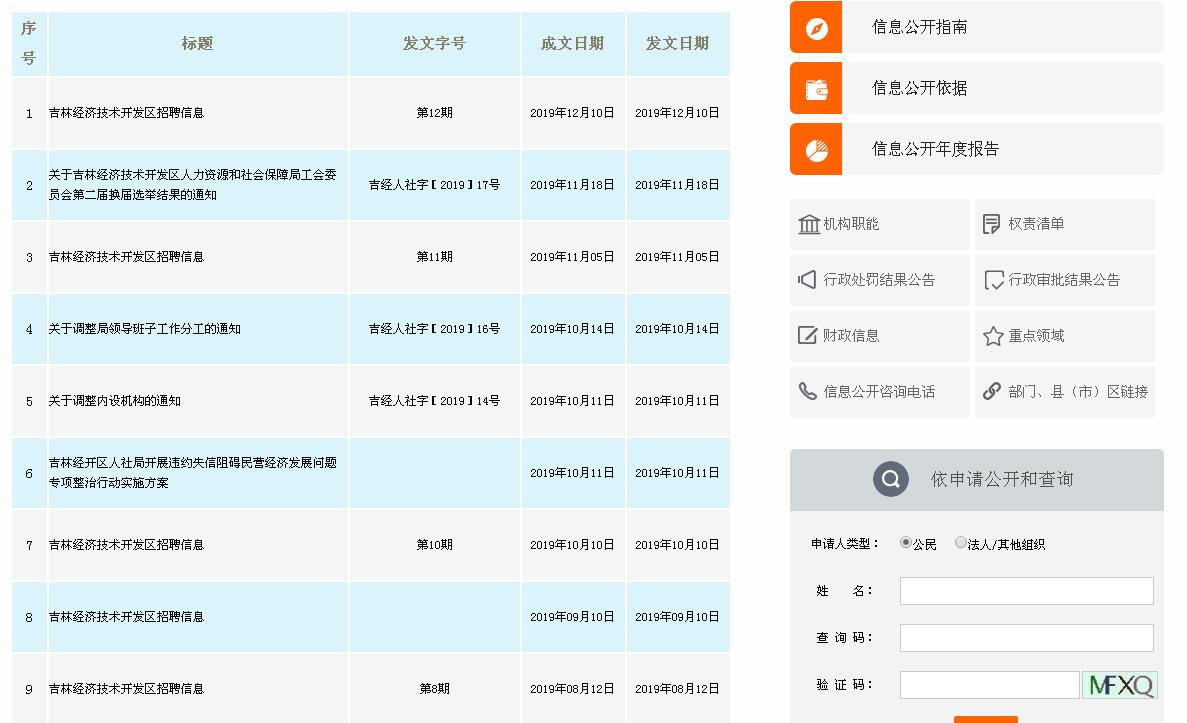Click the 标题 column header
Image resolution: width=1187 pixels, height=723 pixels.
click(197, 44)
